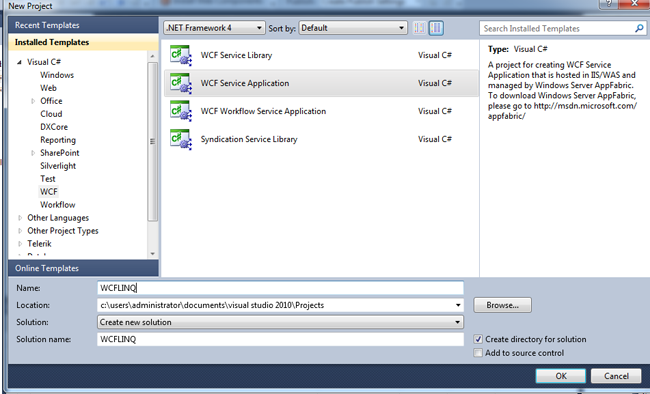Viewport: 650px width, 394px height.
Task: Expand the Office tree node
Action: (33, 101)
